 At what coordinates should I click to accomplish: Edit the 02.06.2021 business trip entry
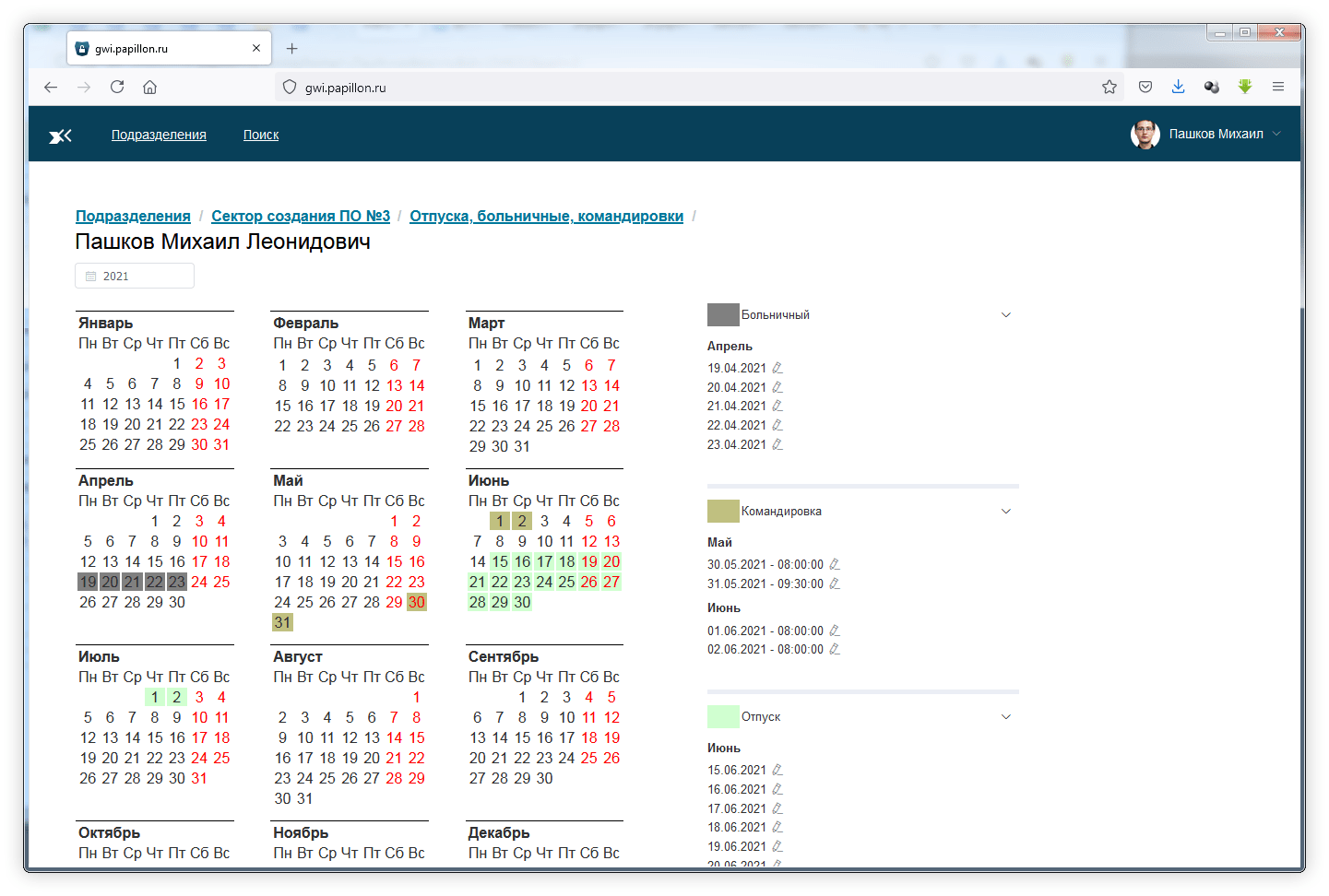[x=835, y=649]
